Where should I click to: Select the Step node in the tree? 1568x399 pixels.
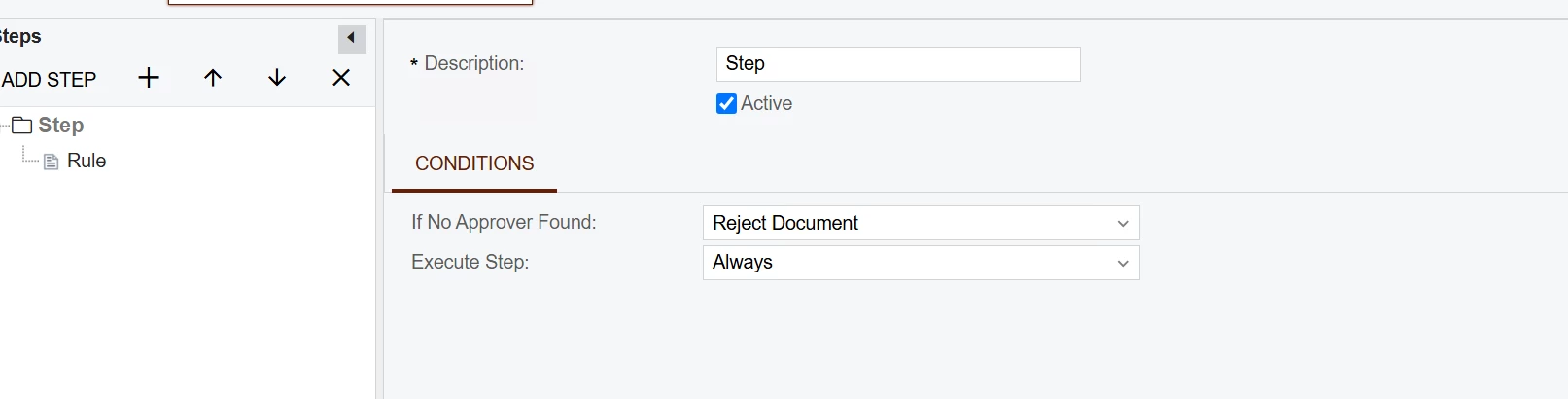coord(60,125)
